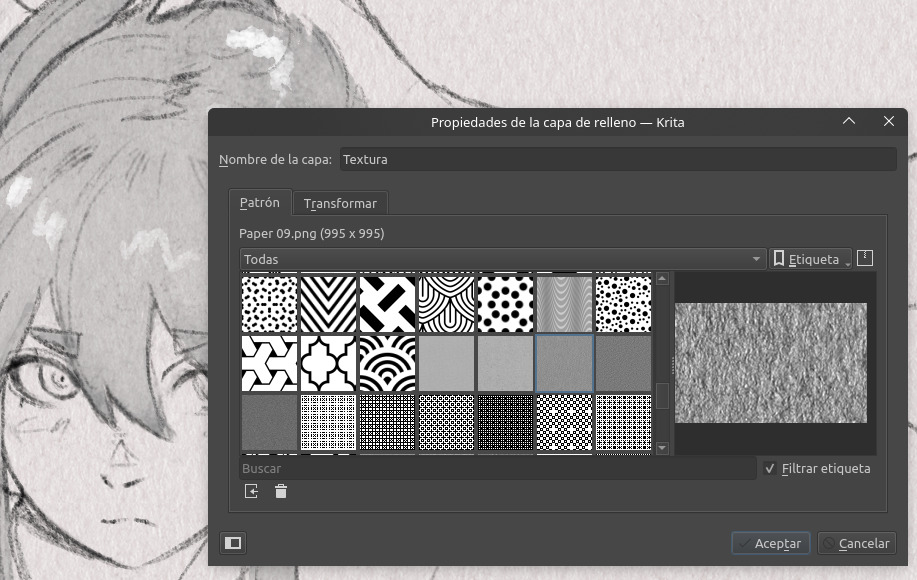Click the import pattern resource icon
The height and width of the screenshot is (580, 917).
tap(251, 491)
